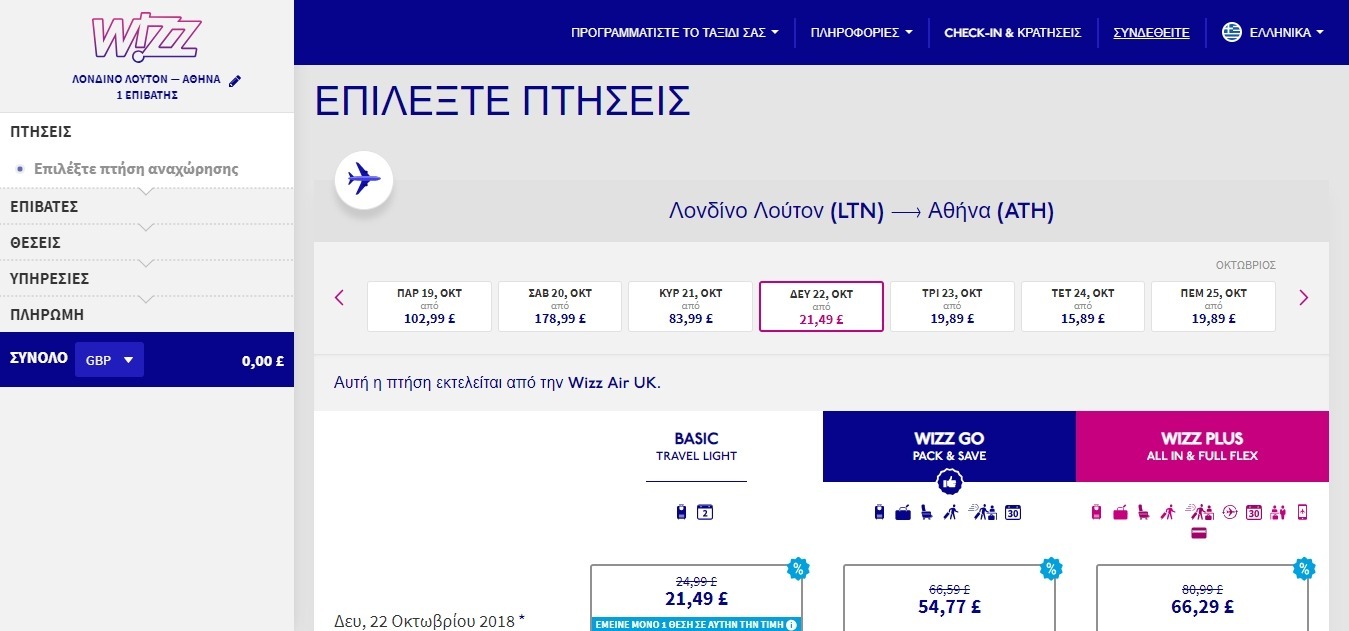Screen dimensions: 1349x631
Task: Pick date ΔΕΥ 22, ΟΚΤ 21,49 £
Action: [x=821, y=306]
